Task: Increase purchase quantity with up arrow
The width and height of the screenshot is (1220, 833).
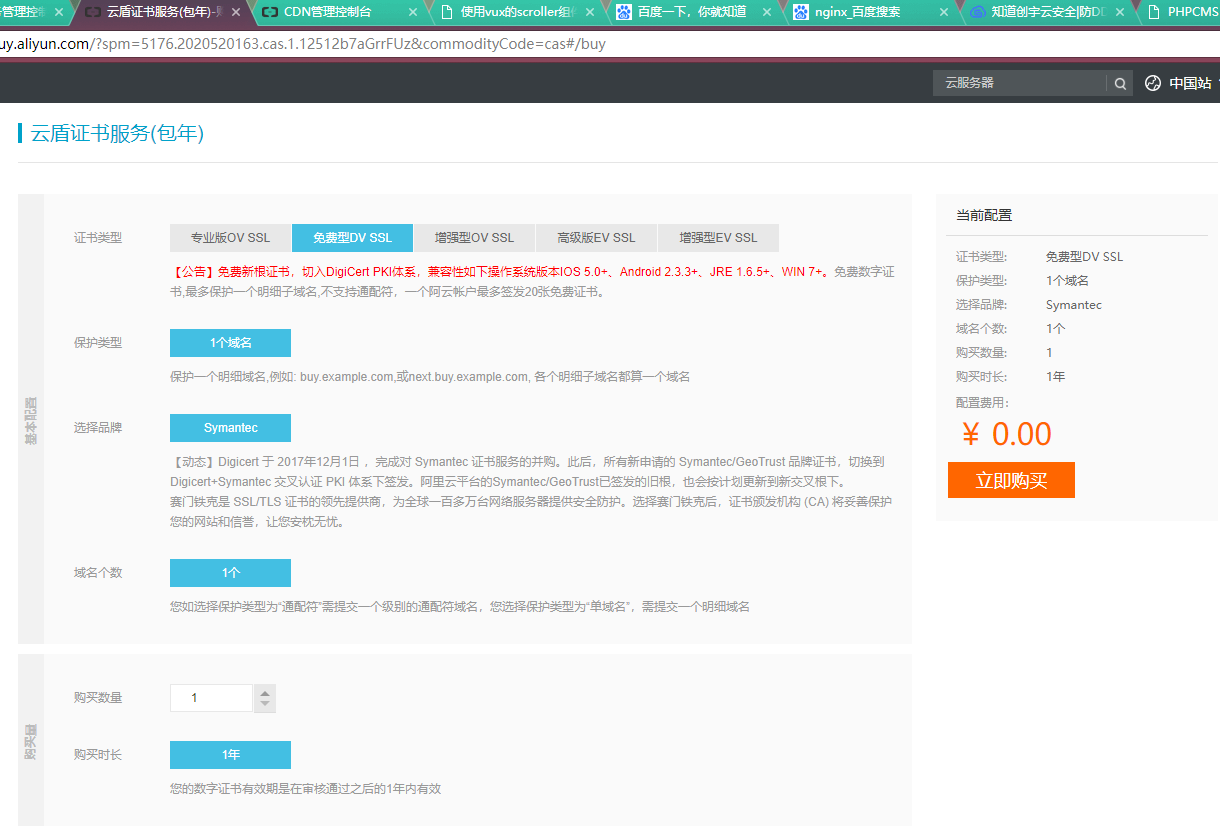Action: (x=265, y=691)
